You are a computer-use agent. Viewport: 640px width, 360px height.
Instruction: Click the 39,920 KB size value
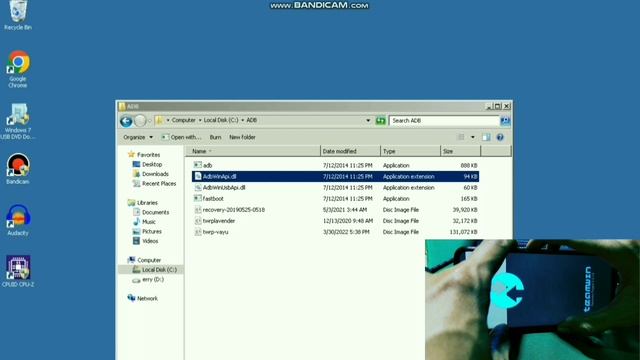(x=465, y=209)
